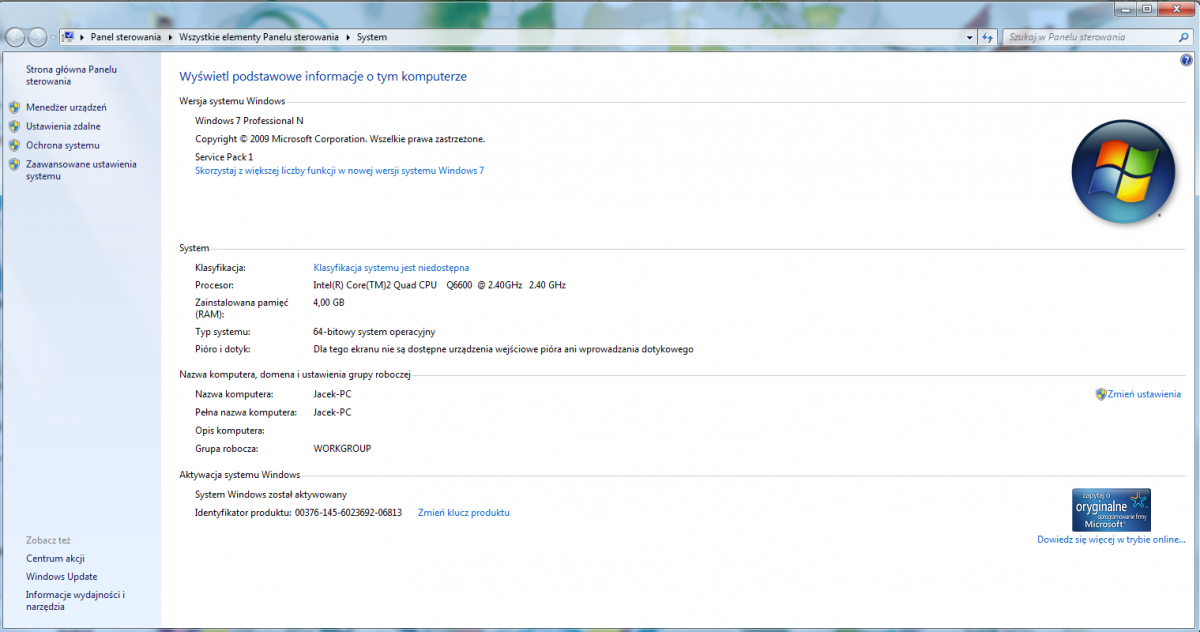Image resolution: width=1200 pixels, height=632 pixels.
Task: Click the 4,00 GB installed memory value
Action: (328, 302)
